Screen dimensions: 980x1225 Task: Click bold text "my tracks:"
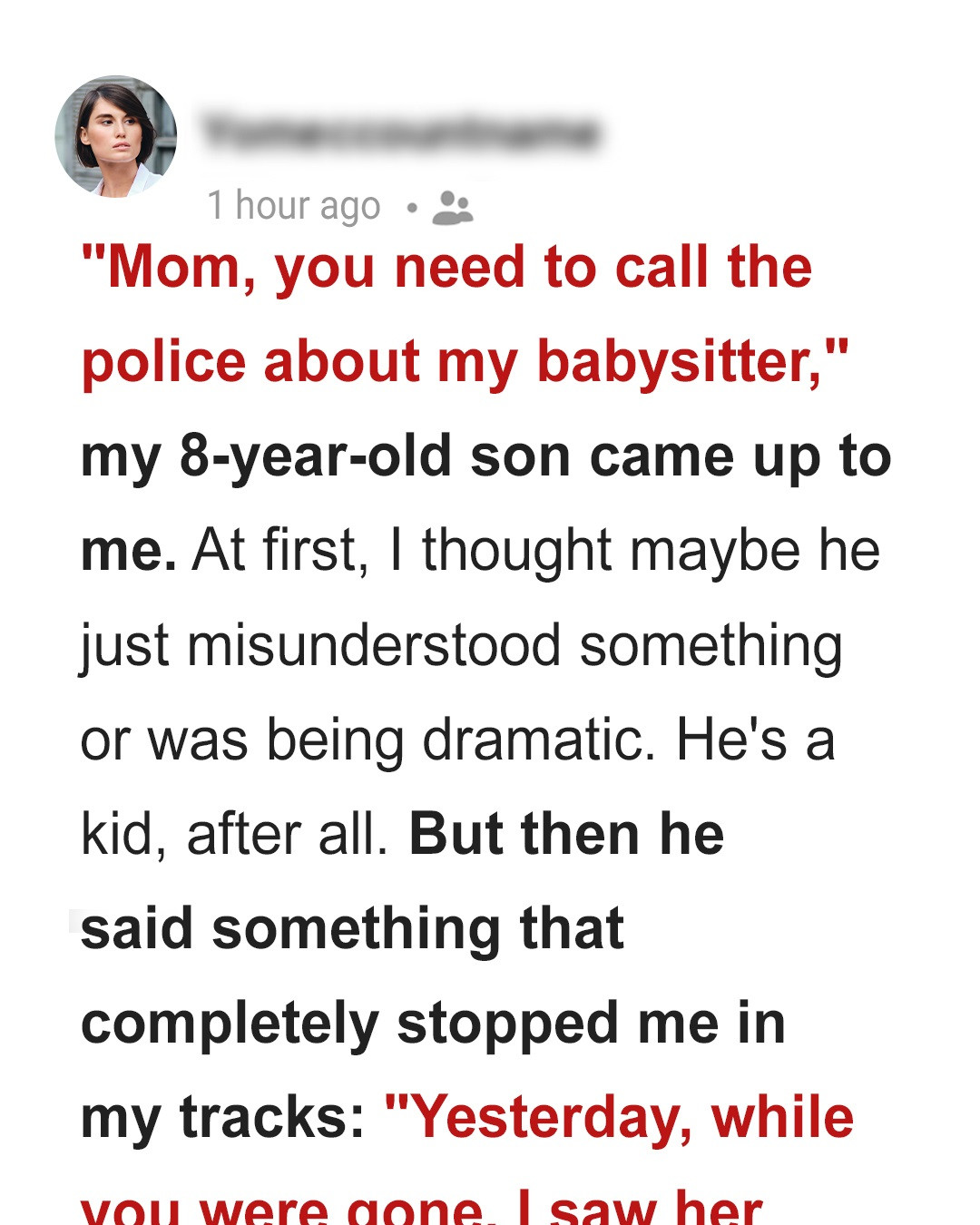(222, 1117)
